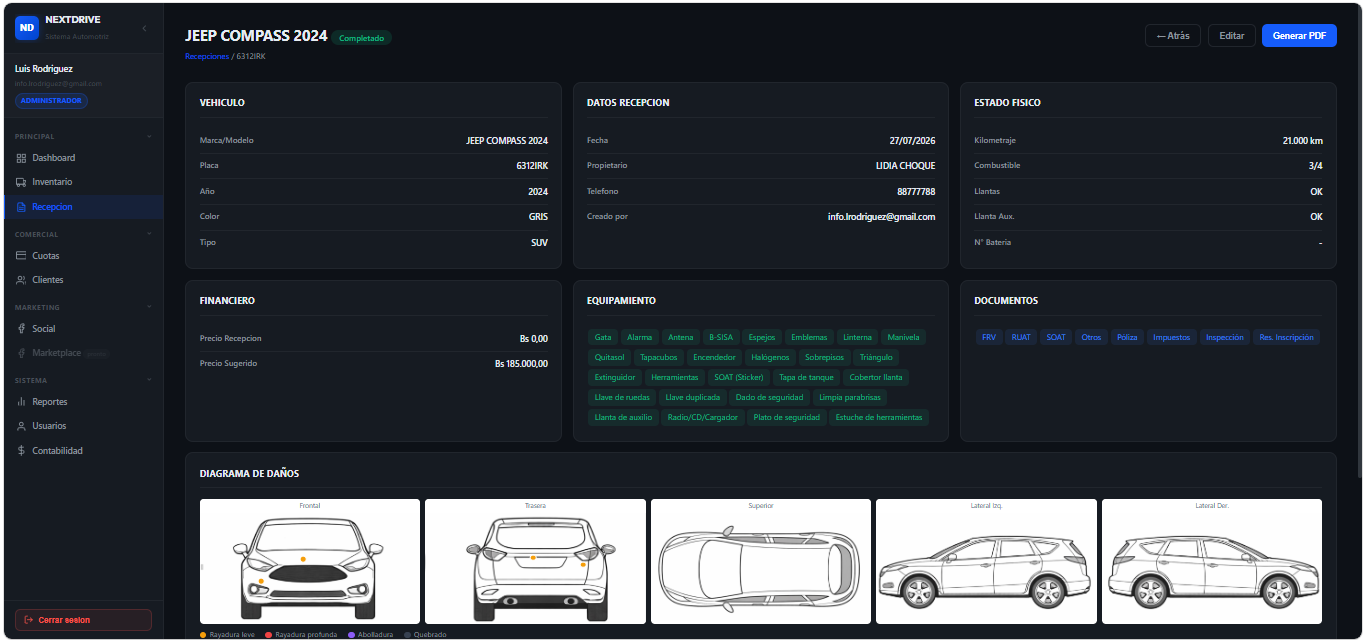Collapse the SISTEMA section

click(x=149, y=380)
